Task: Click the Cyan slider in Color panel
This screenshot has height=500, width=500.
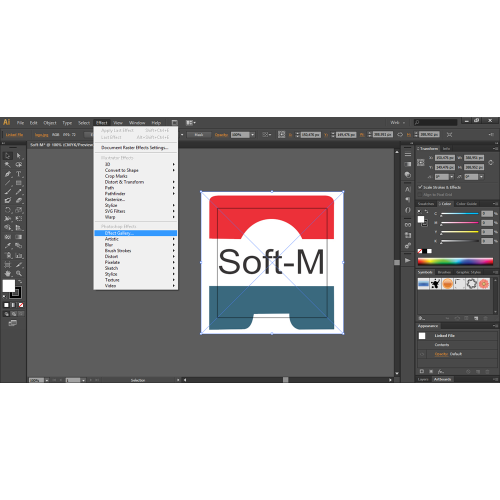Action: [459, 214]
